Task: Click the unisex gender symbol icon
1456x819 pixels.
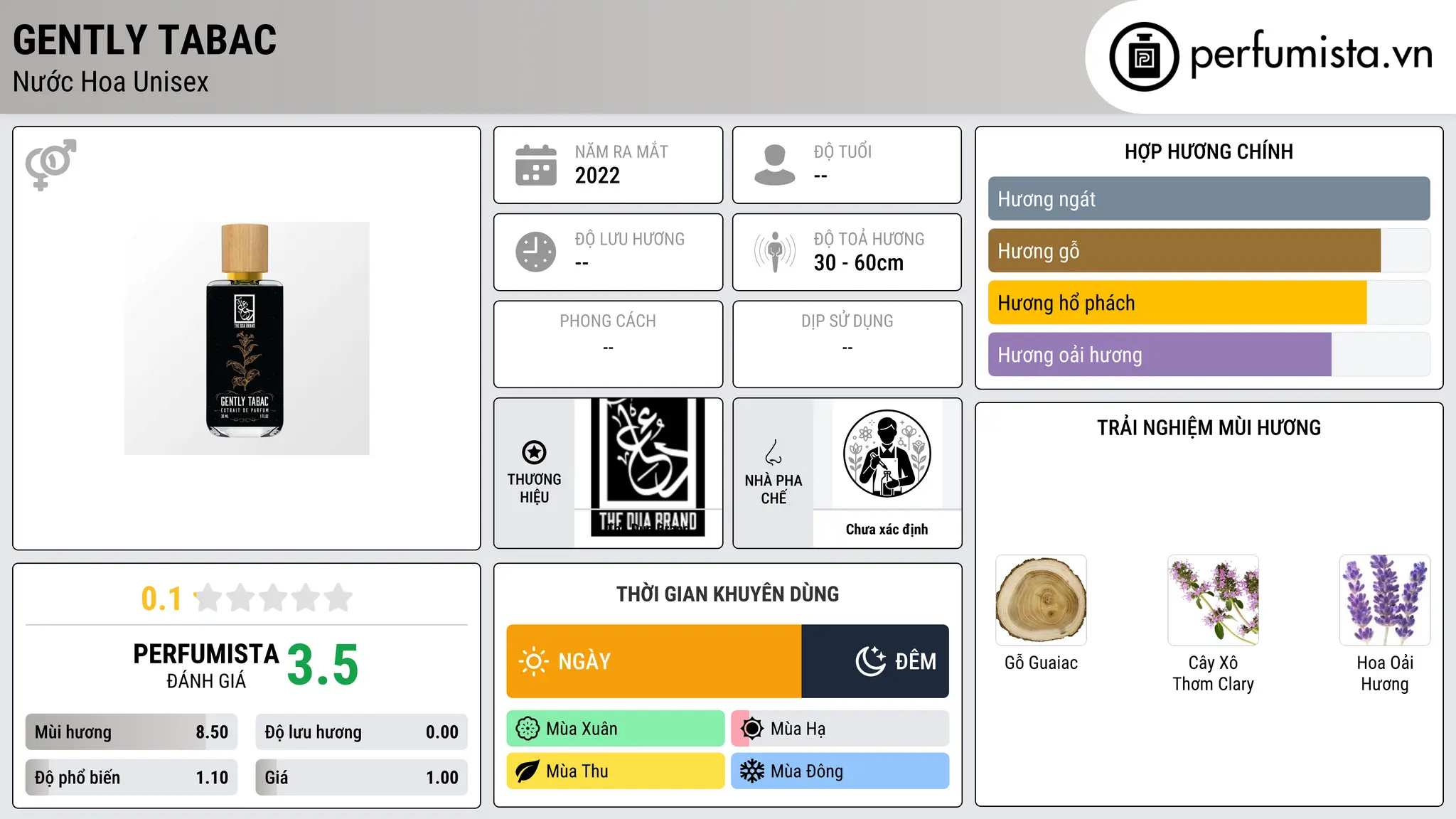Action: (x=50, y=164)
